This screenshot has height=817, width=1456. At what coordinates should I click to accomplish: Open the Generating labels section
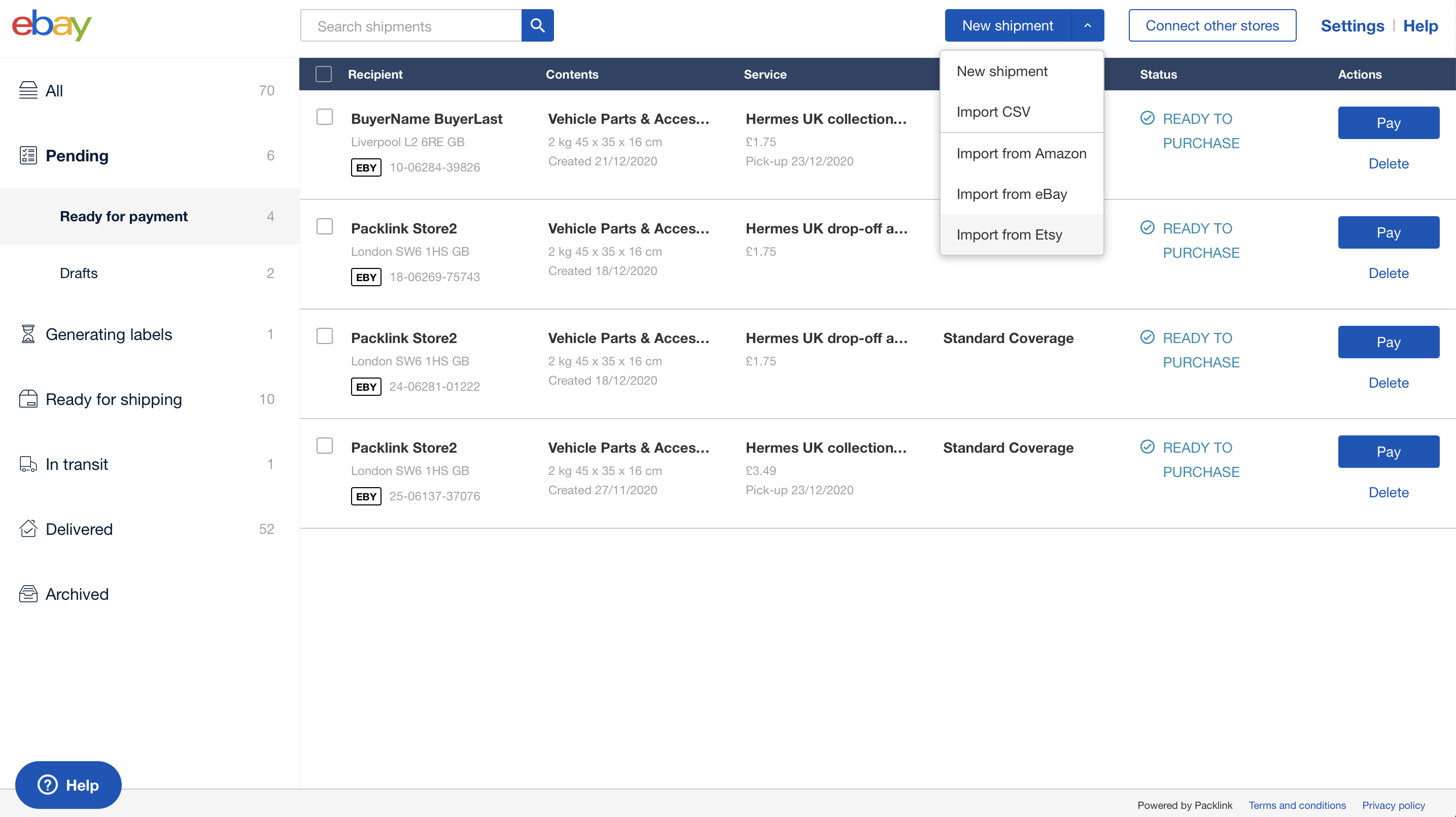pyautogui.click(x=149, y=334)
